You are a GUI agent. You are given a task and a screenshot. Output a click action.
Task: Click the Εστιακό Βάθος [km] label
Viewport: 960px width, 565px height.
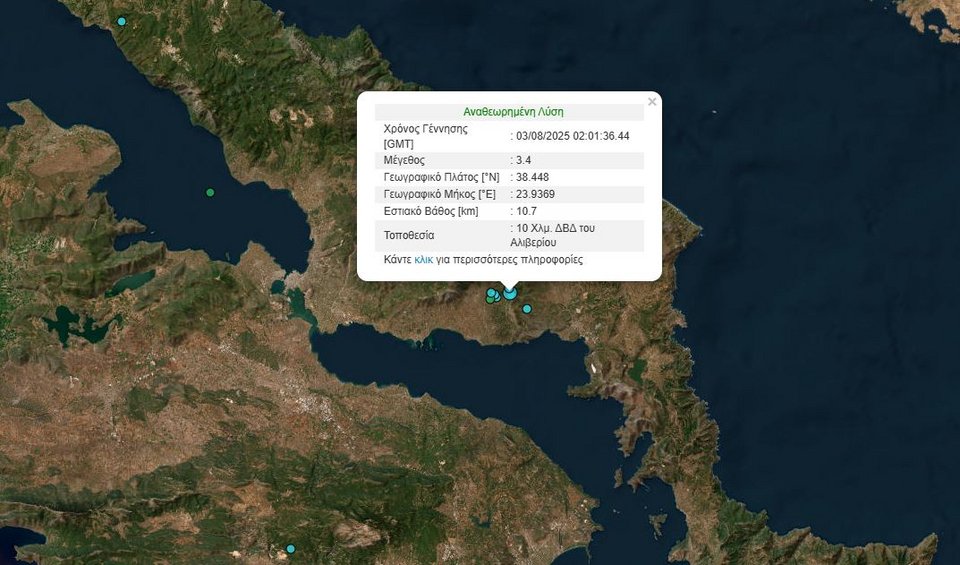pyautogui.click(x=432, y=211)
